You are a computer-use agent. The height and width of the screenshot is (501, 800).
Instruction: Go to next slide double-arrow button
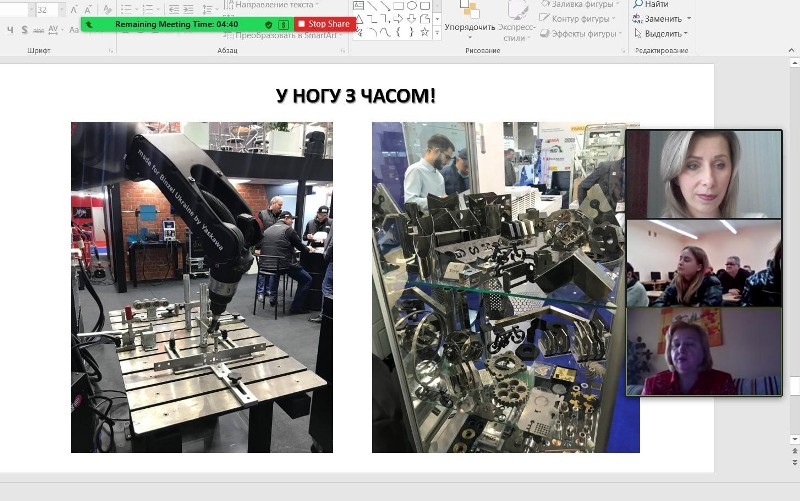pyautogui.click(x=794, y=462)
